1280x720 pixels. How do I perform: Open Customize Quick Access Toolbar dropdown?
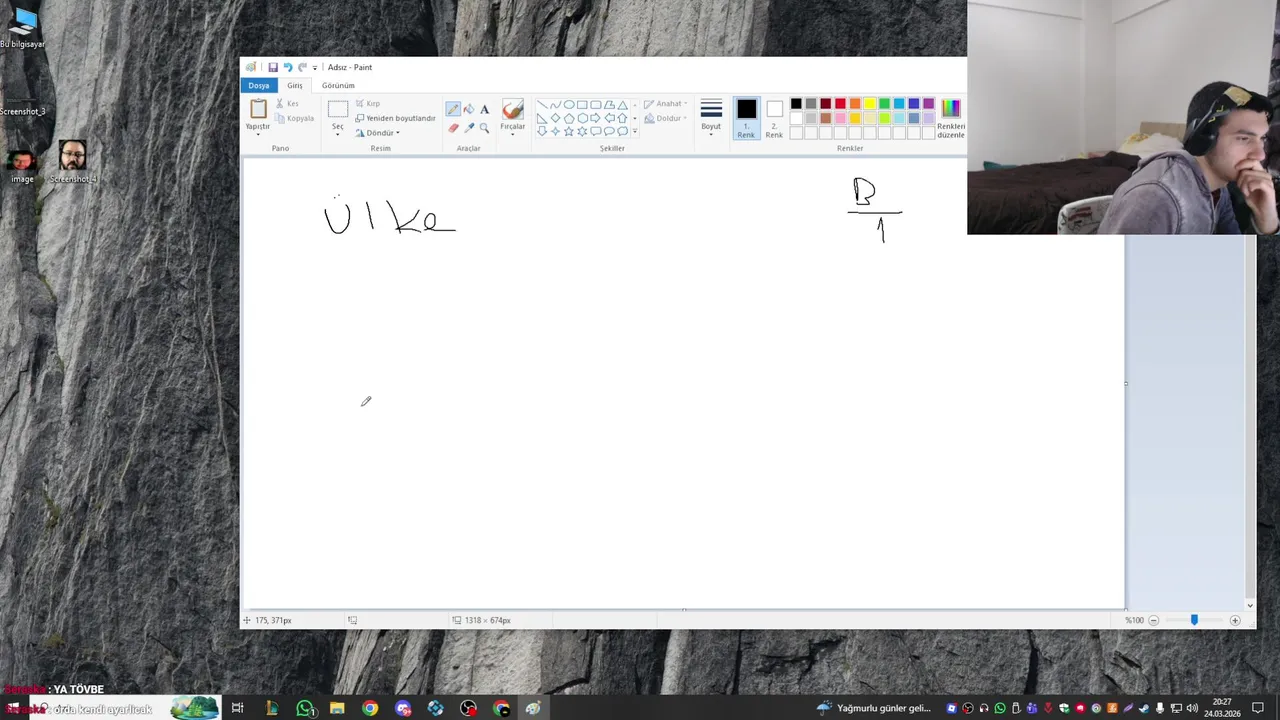pyautogui.click(x=315, y=68)
